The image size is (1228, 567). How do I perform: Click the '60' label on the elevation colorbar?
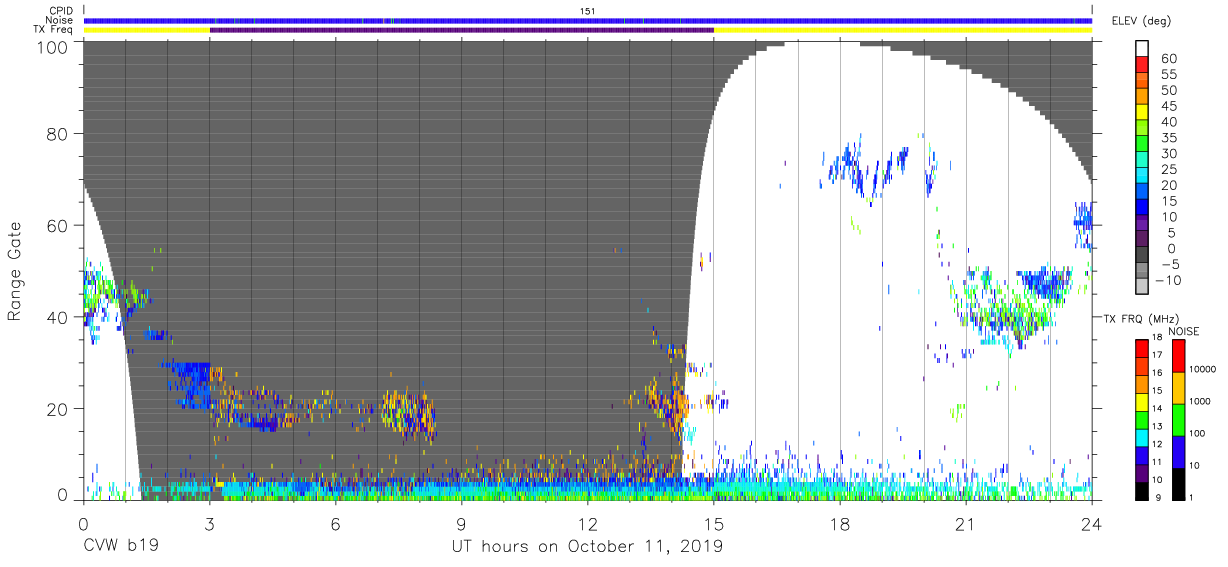tap(1169, 59)
